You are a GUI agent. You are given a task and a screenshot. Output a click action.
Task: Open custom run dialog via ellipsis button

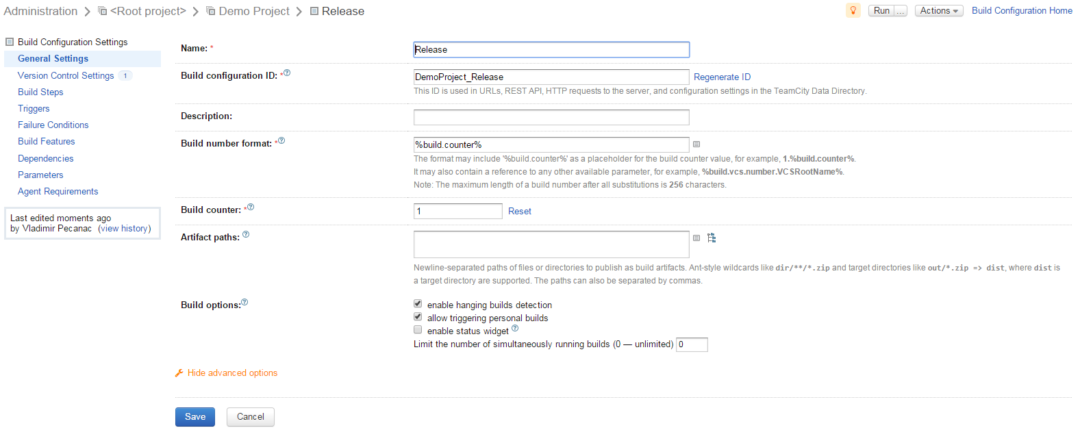point(900,11)
